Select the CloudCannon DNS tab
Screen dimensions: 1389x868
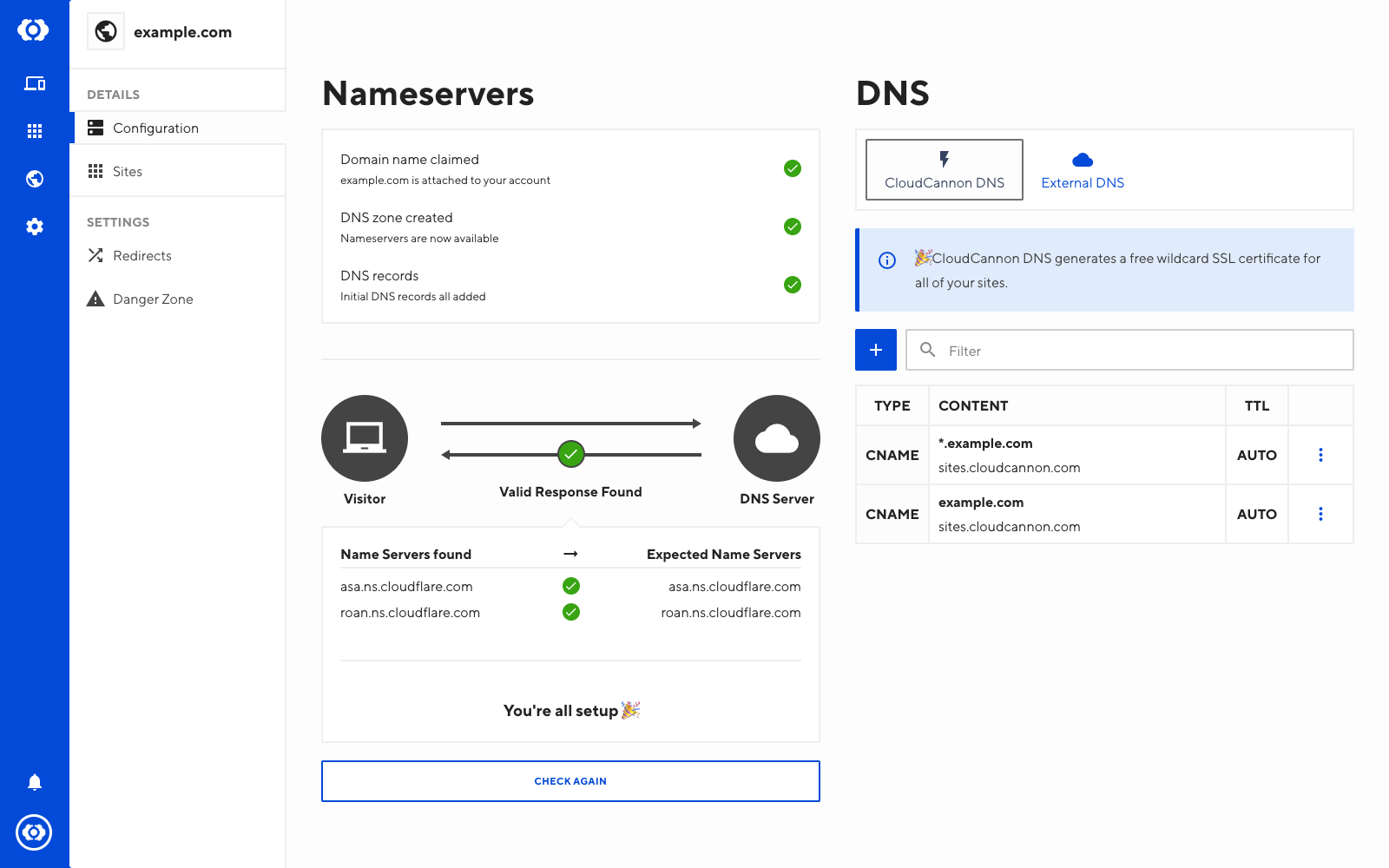pyautogui.click(x=944, y=170)
